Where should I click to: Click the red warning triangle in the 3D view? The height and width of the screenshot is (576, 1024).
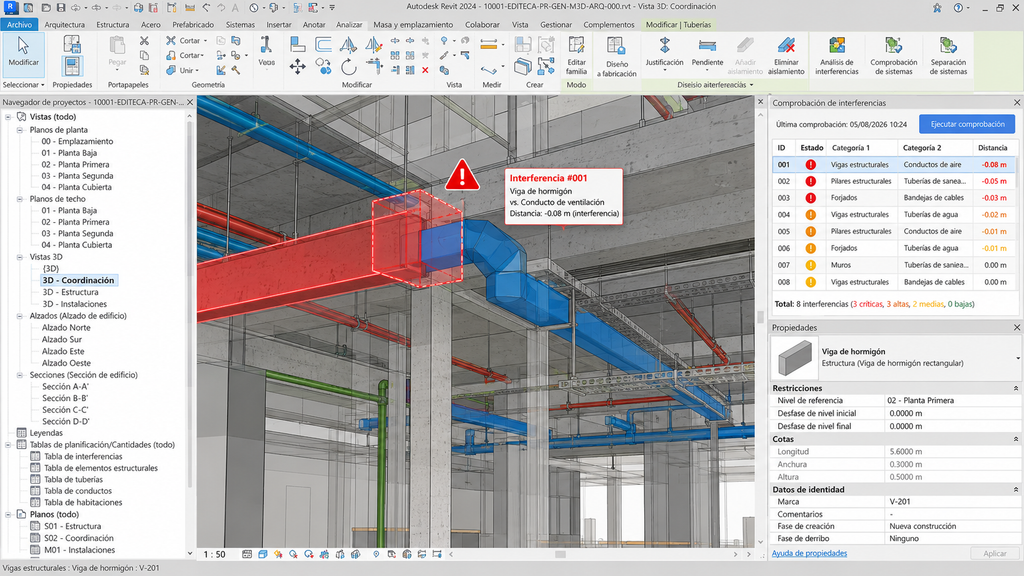tap(462, 175)
